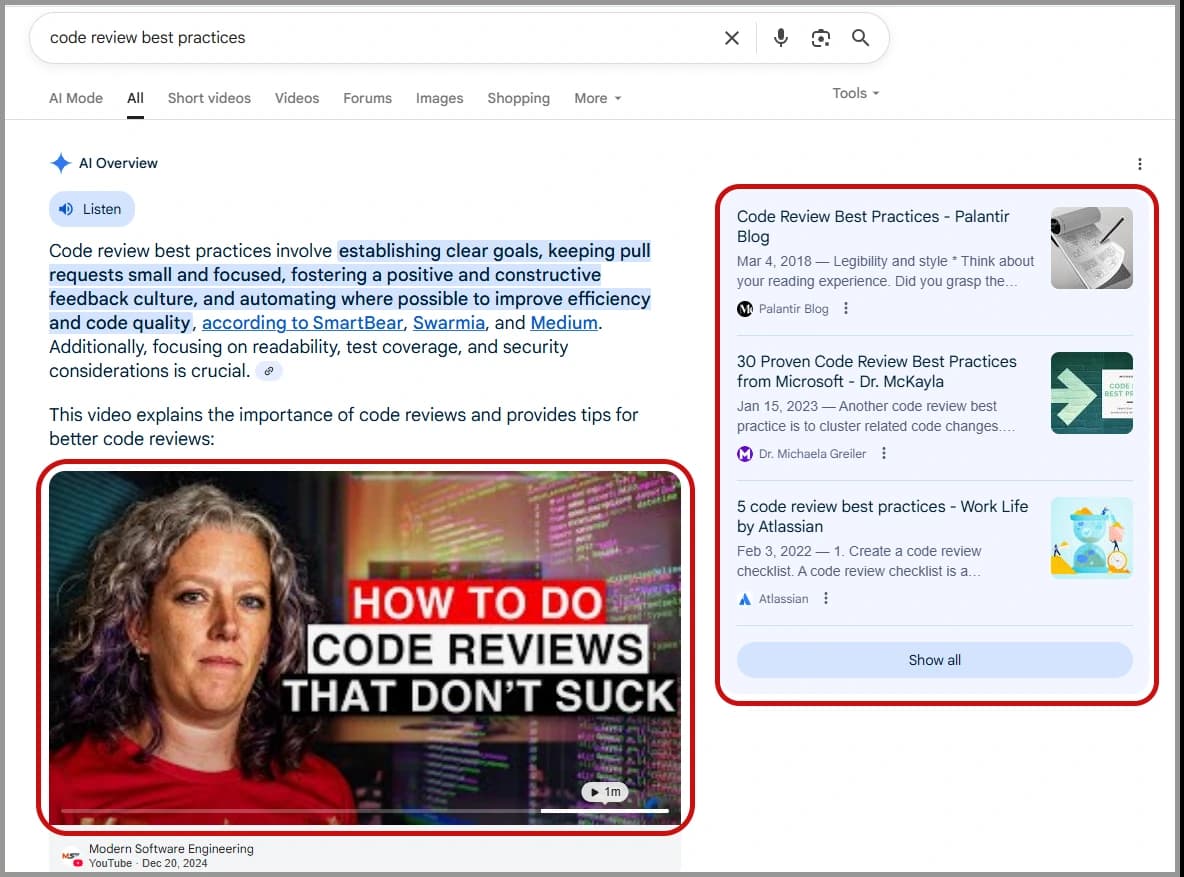
Task: Click the source link chip after 'crucial.'
Action: click(269, 371)
